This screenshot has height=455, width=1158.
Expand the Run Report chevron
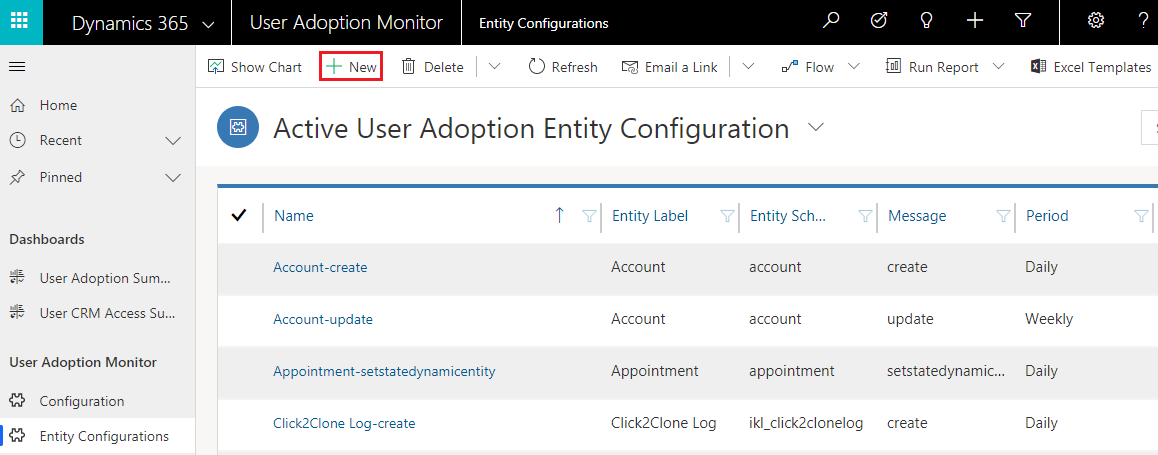(x=998, y=67)
